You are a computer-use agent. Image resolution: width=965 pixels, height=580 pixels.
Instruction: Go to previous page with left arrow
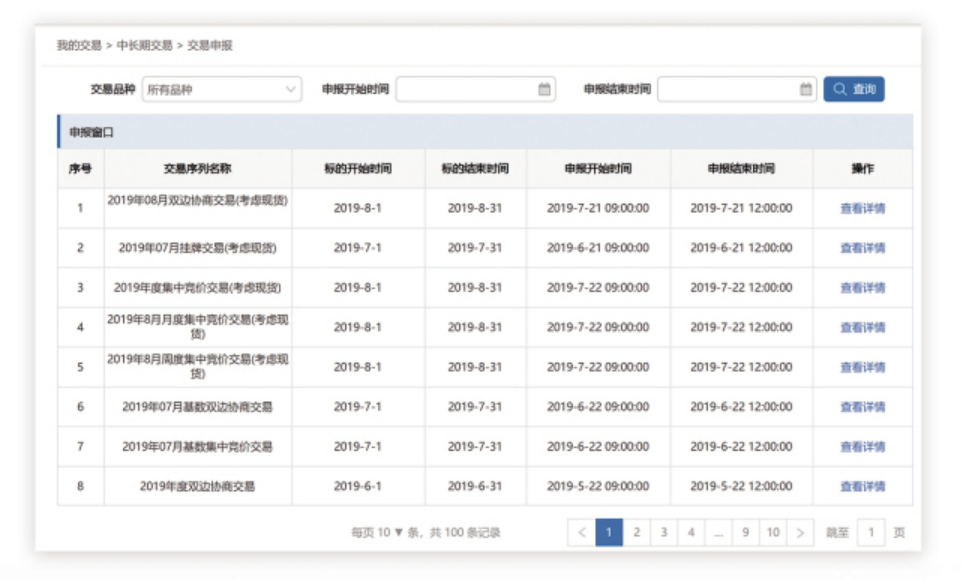coord(582,533)
